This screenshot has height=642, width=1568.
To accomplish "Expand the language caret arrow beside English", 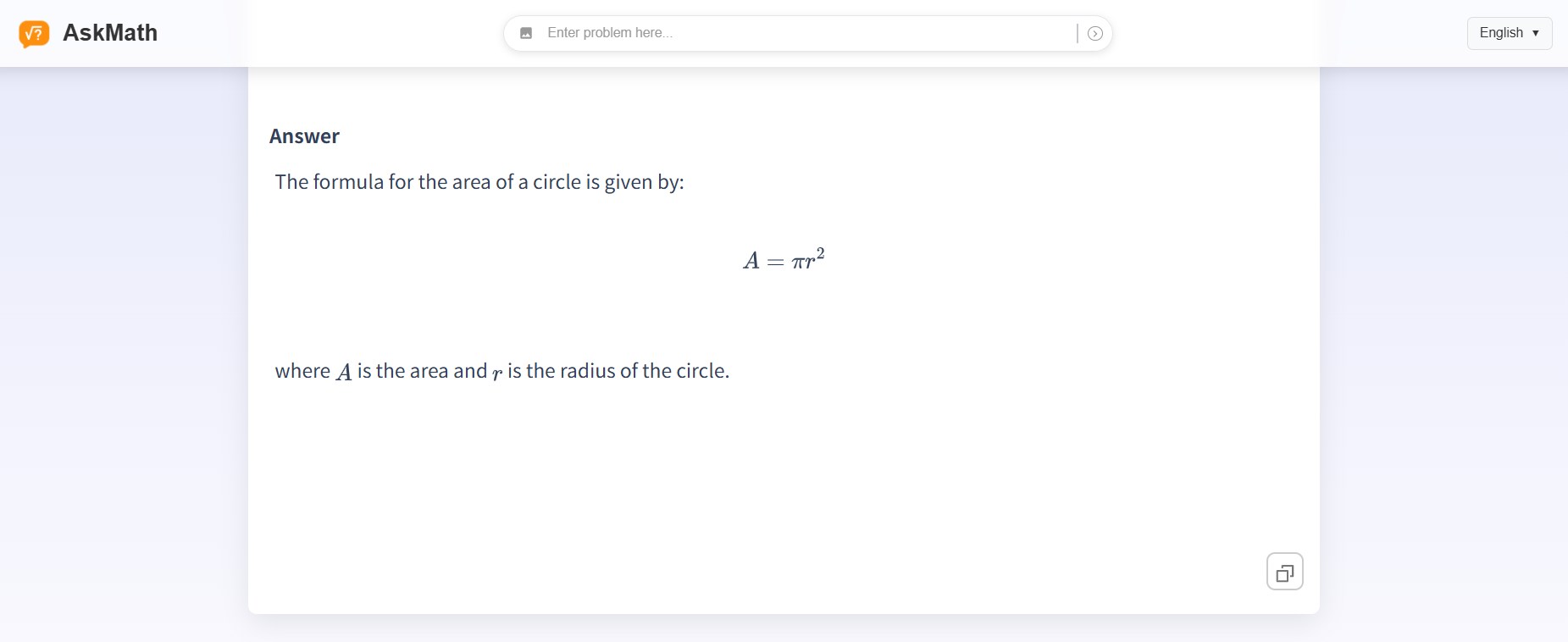I will coord(1536,33).
